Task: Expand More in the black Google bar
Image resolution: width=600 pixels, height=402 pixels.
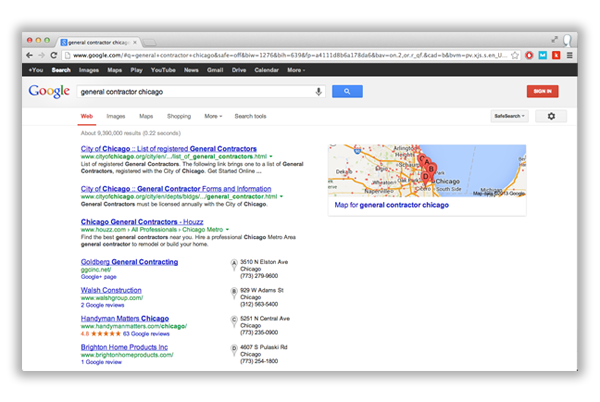Action: coord(296,70)
